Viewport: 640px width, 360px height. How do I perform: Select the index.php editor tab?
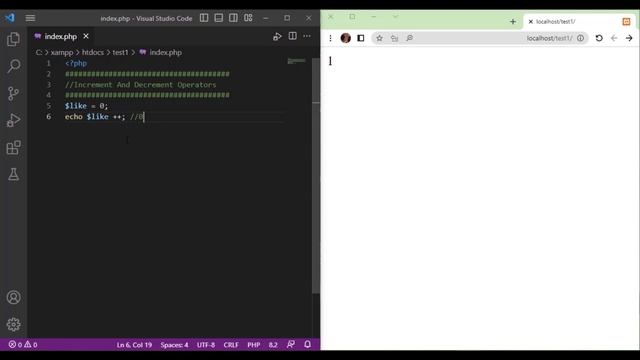click(x=61, y=36)
